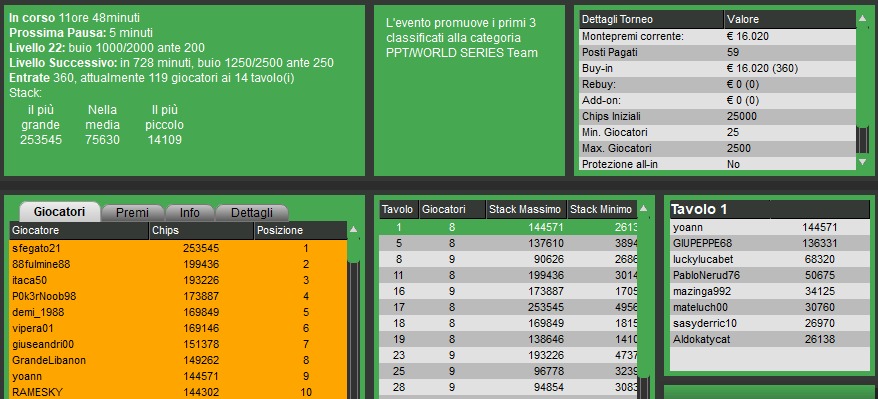
Task: Select table 23 row
Action: tap(508, 355)
